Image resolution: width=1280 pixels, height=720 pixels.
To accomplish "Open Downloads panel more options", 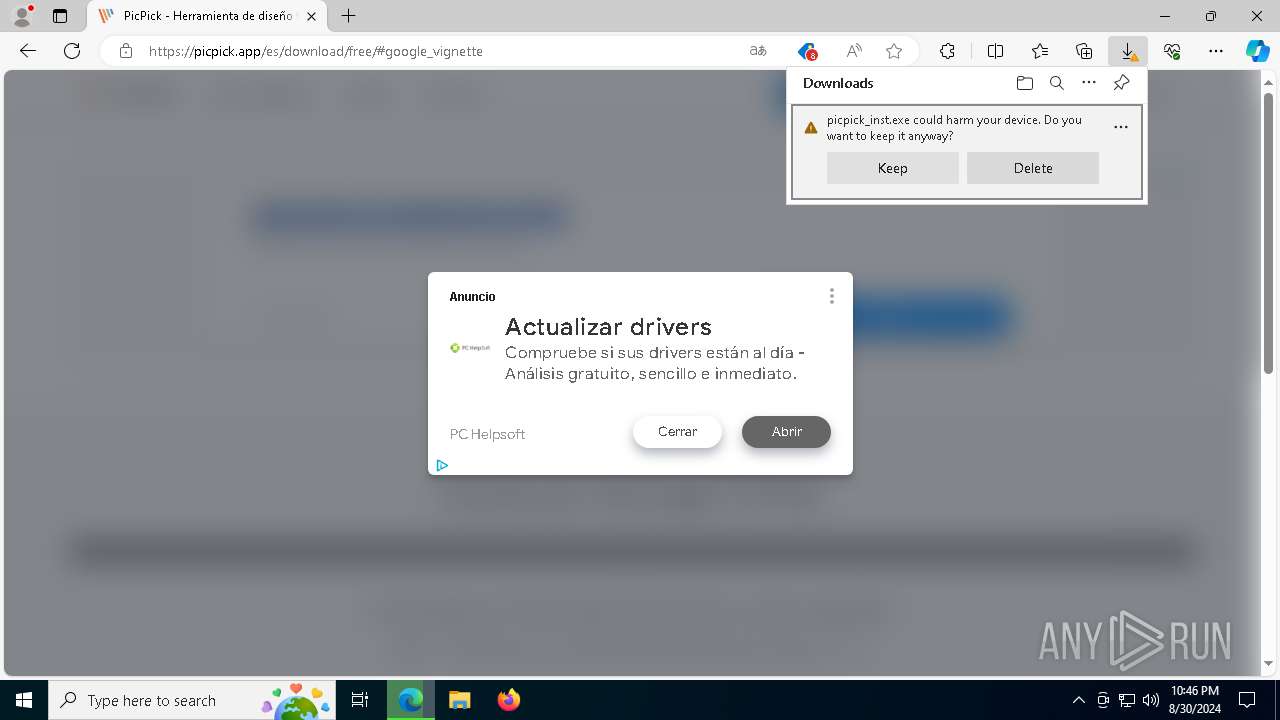I will (1089, 83).
